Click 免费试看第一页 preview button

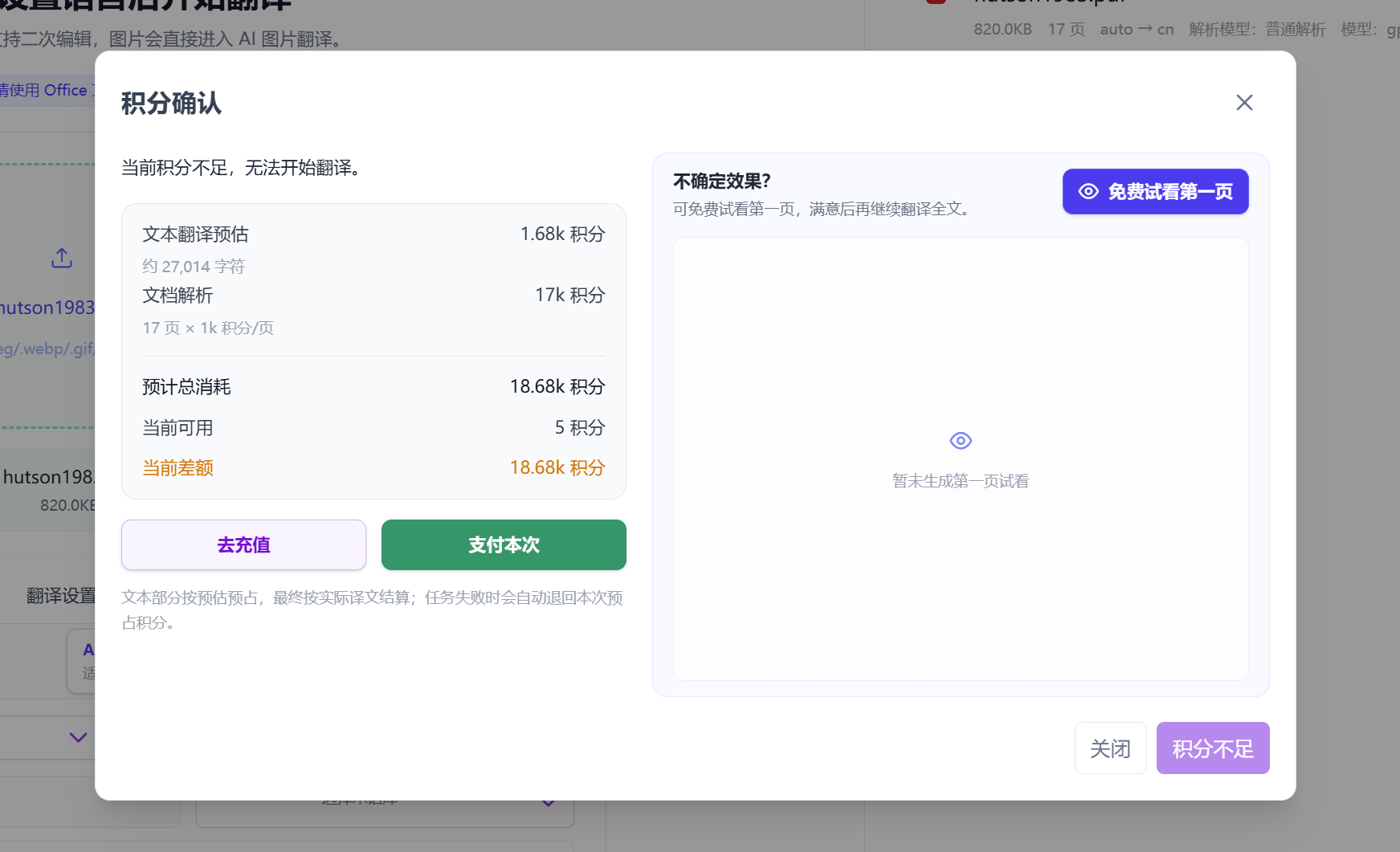1155,191
